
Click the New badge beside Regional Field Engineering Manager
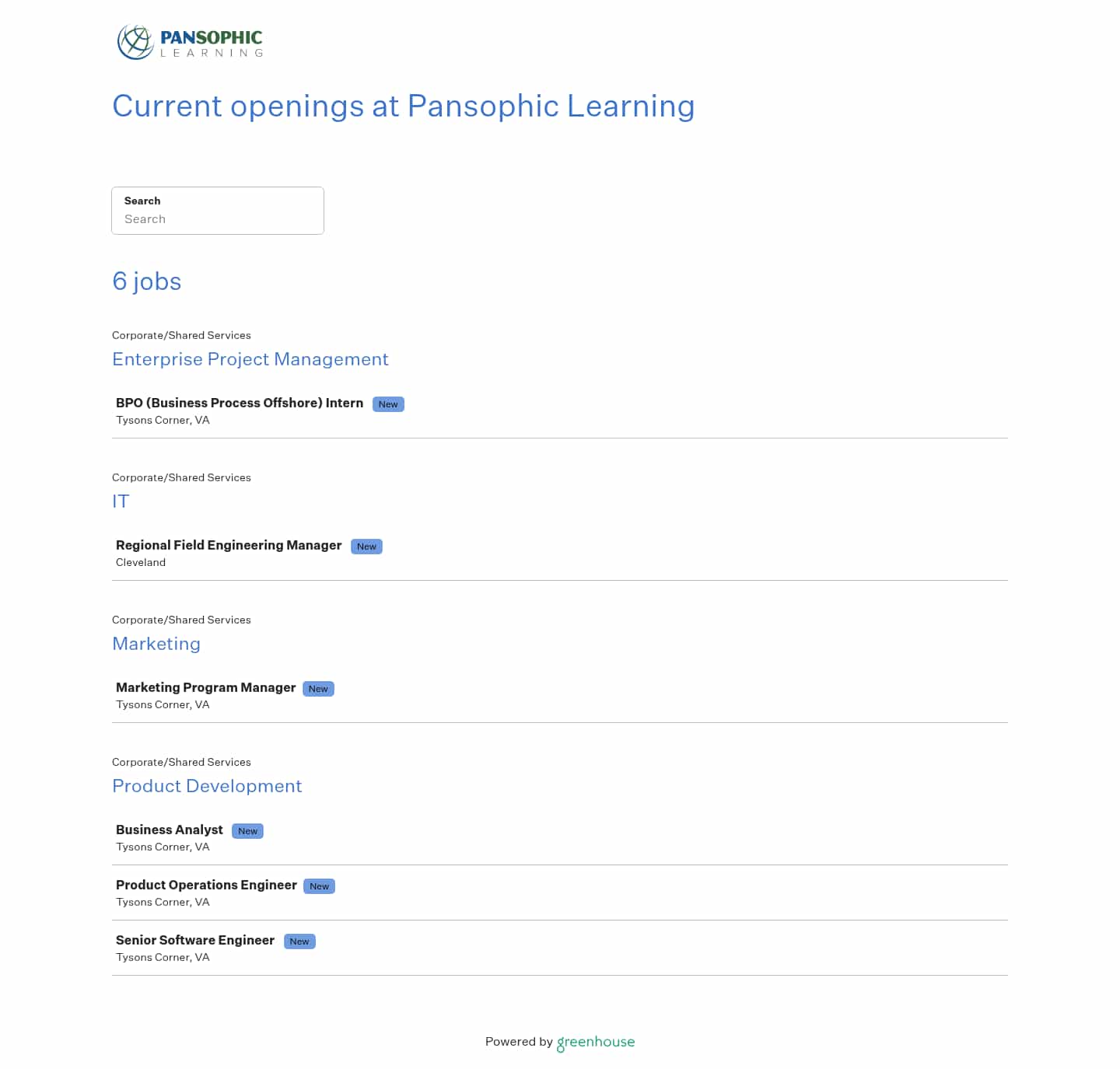[366, 547]
